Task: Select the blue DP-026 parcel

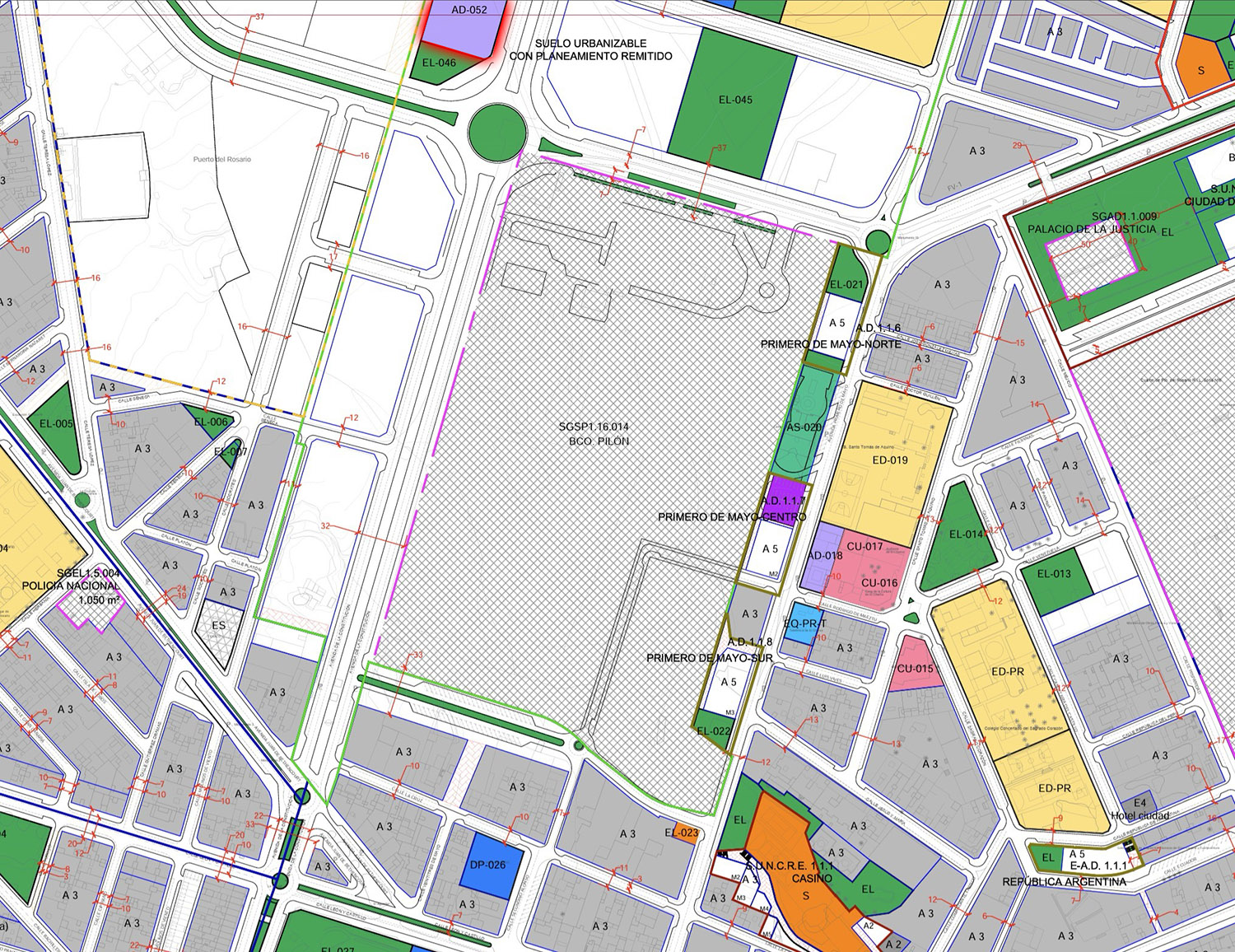Action: coord(488,865)
